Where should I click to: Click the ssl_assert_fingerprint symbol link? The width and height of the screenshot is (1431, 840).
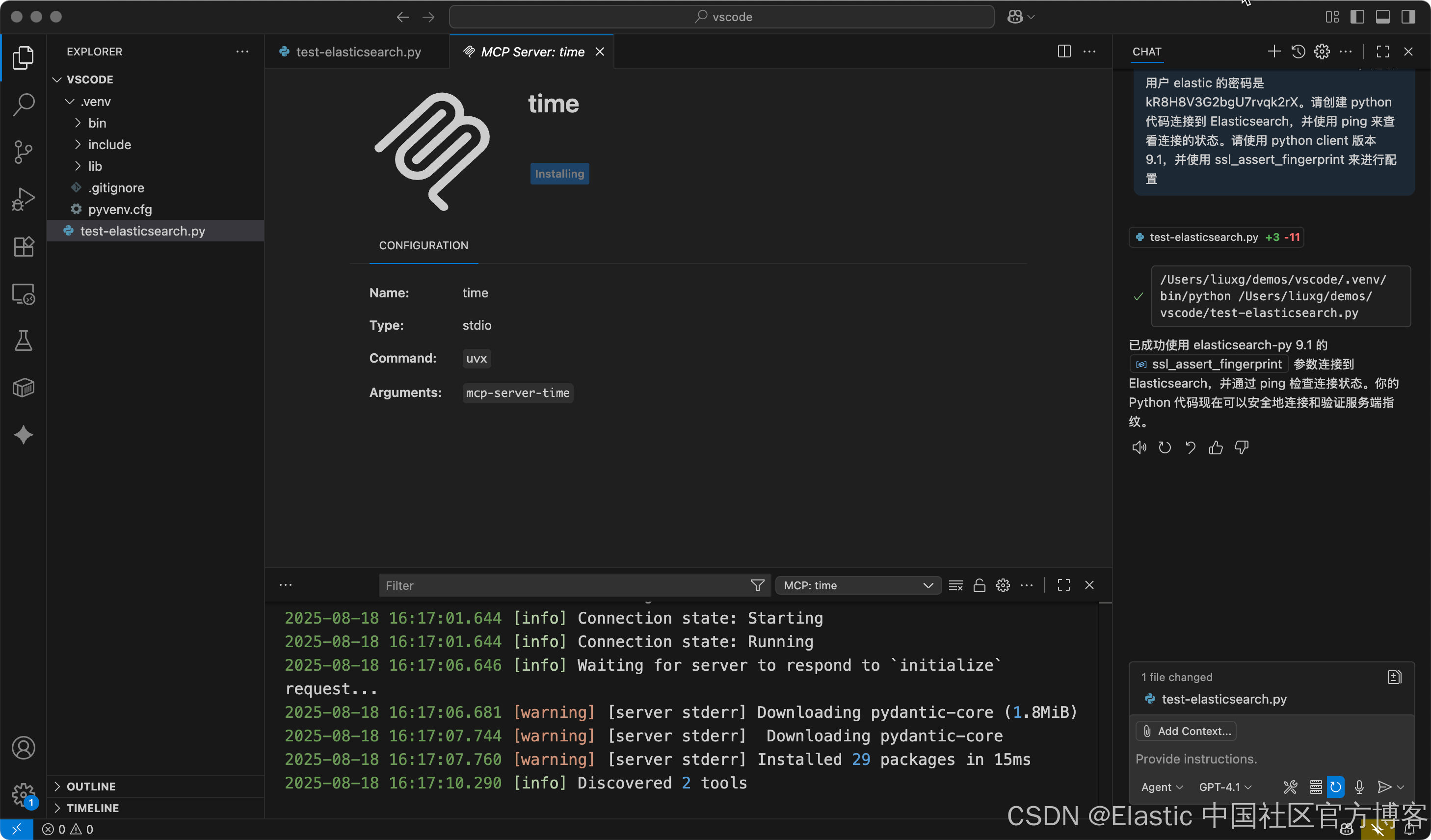pyautogui.click(x=1210, y=364)
